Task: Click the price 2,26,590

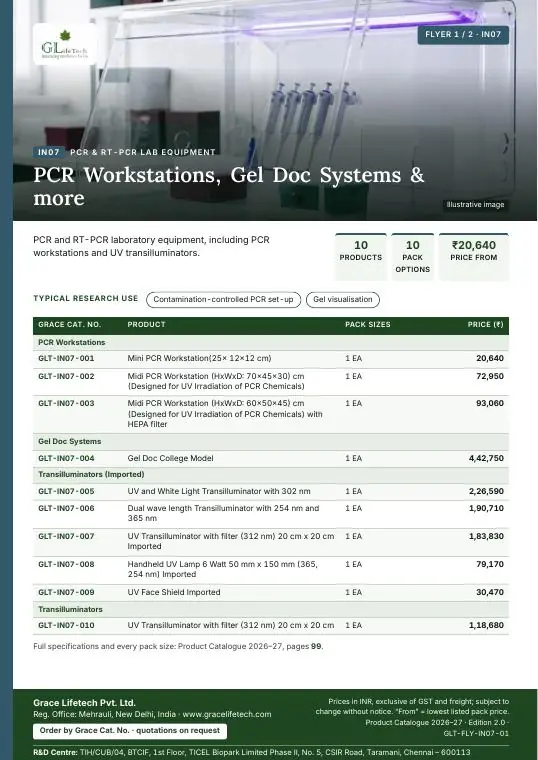Action: [x=486, y=491]
